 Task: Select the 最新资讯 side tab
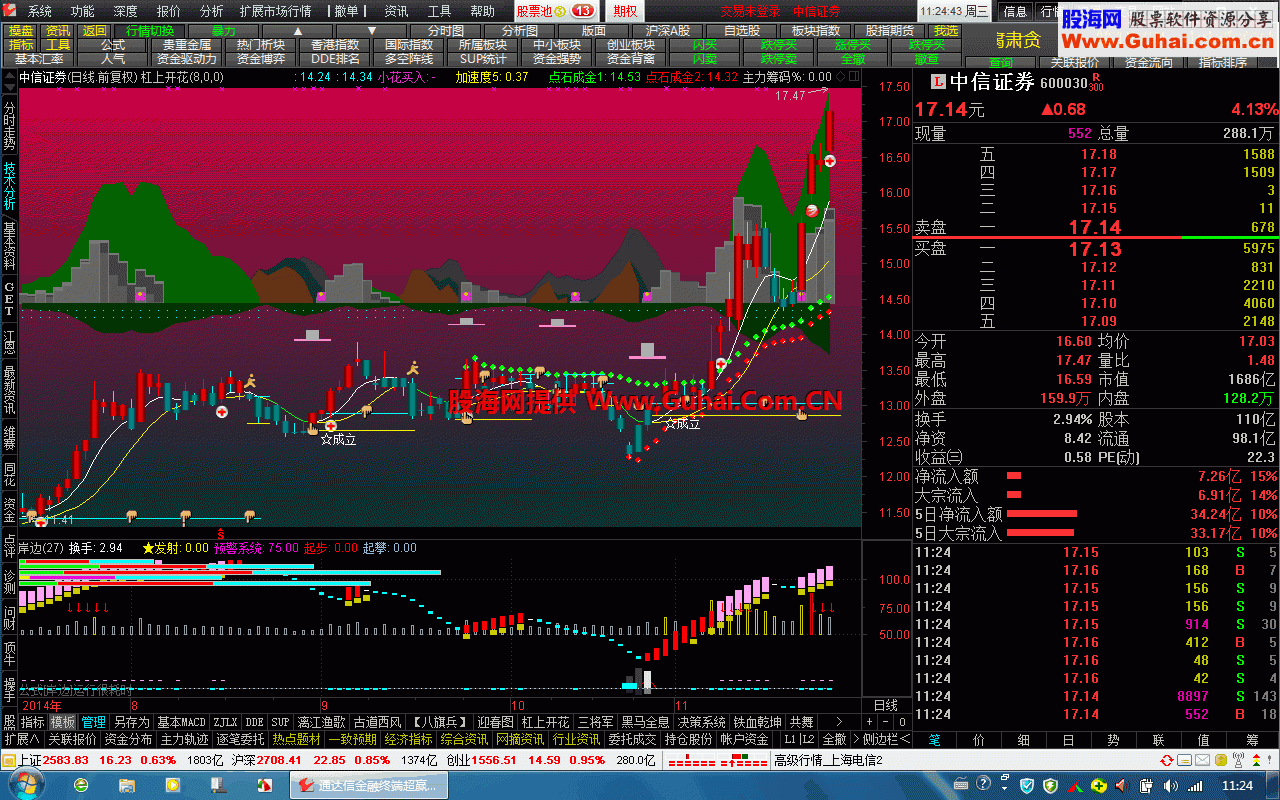click(x=9, y=390)
